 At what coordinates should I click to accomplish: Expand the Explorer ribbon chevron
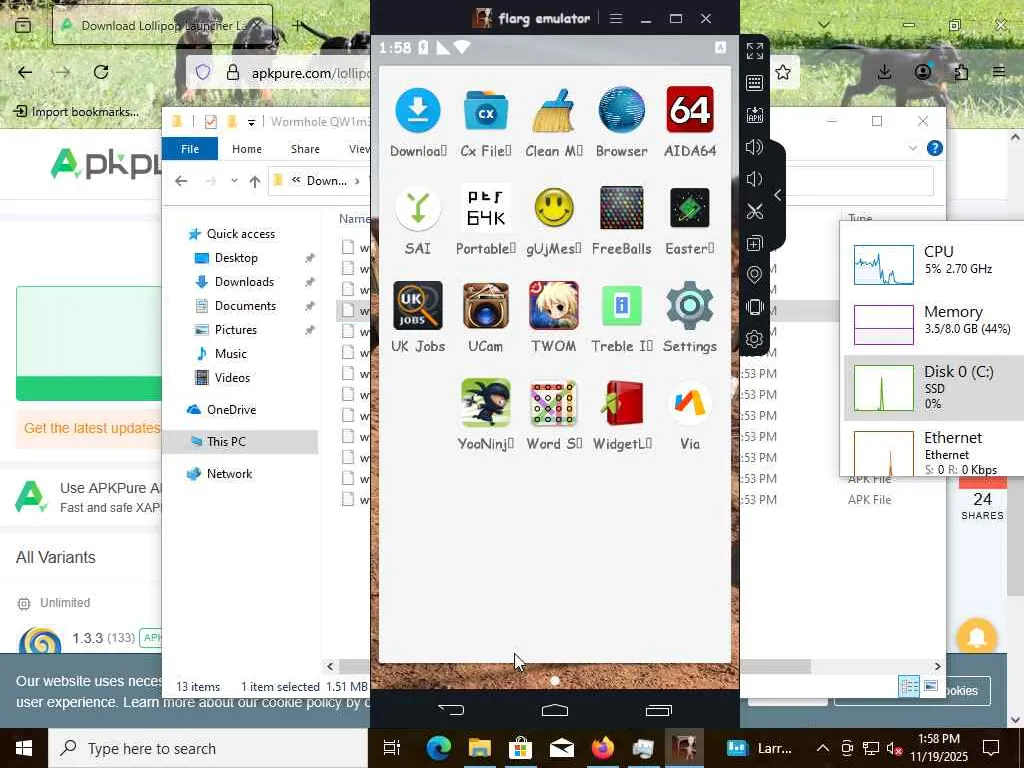click(912, 148)
